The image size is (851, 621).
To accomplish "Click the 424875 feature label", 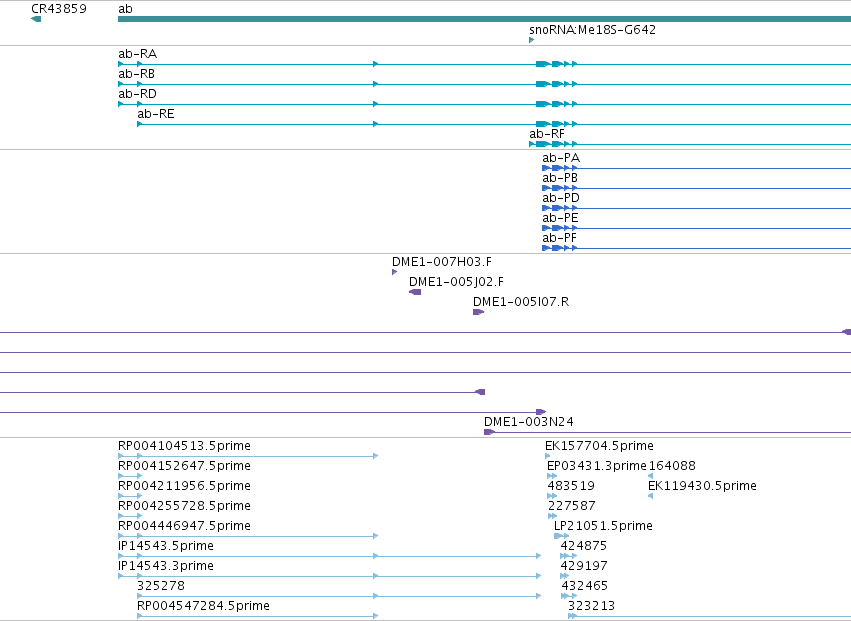I will (x=584, y=547).
